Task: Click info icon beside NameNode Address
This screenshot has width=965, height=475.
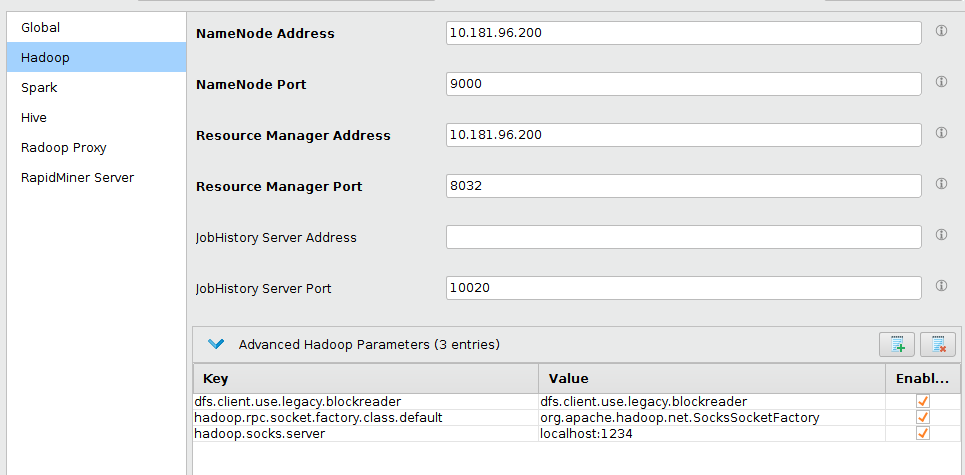Action: point(941,31)
